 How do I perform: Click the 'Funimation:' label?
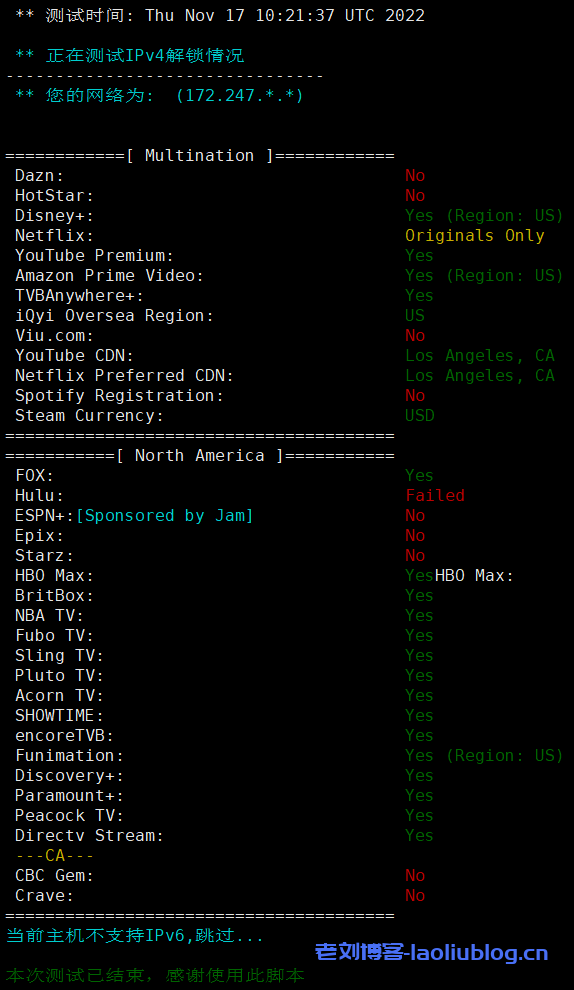tap(69, 755)
